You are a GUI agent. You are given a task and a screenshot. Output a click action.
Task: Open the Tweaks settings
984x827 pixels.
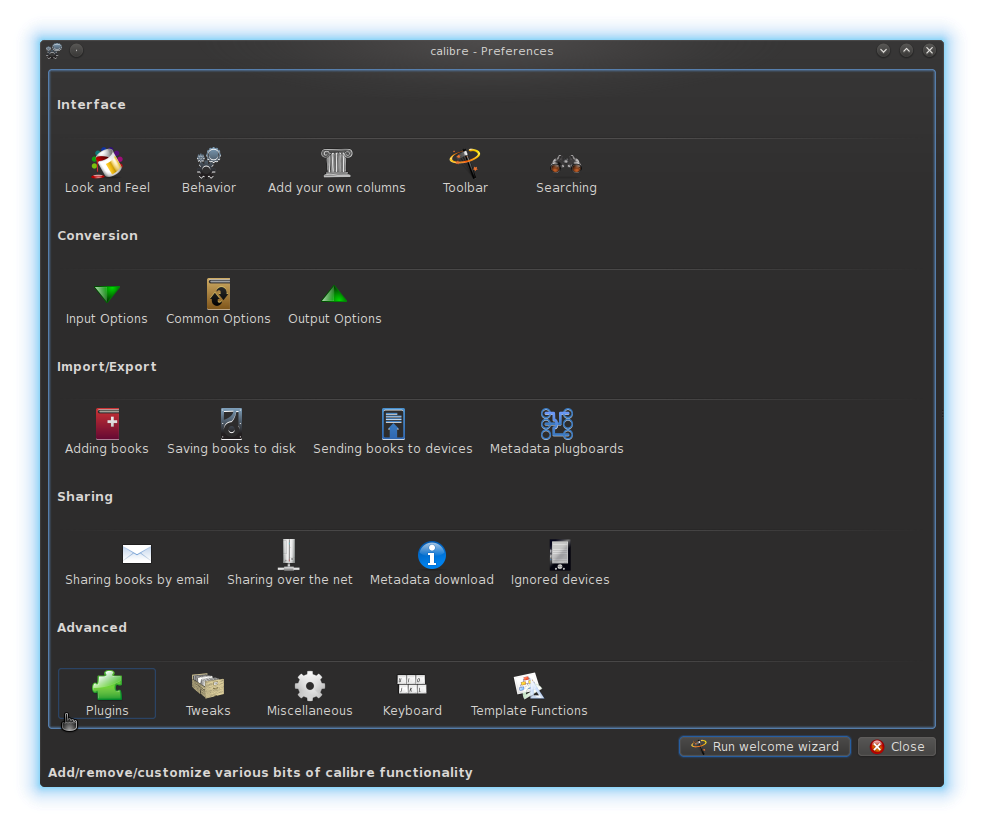(208, 695)
